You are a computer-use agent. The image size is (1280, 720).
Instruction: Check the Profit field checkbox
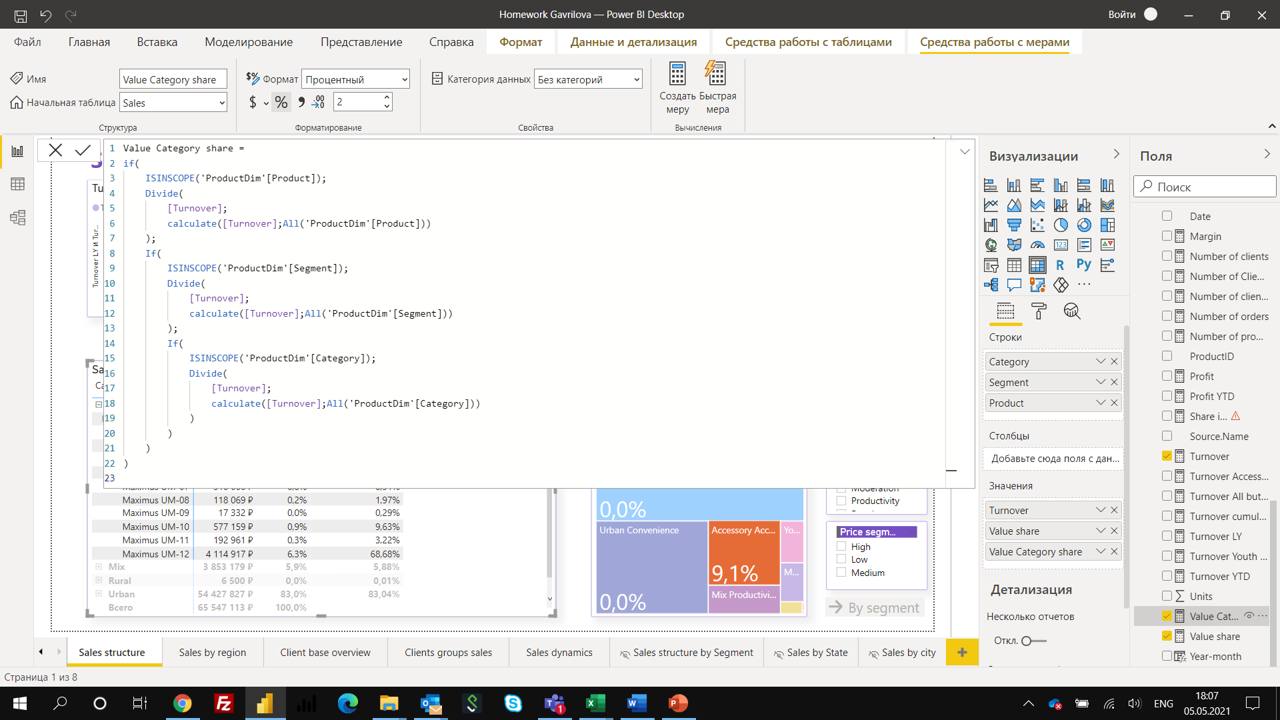(x=1166, y=376)
